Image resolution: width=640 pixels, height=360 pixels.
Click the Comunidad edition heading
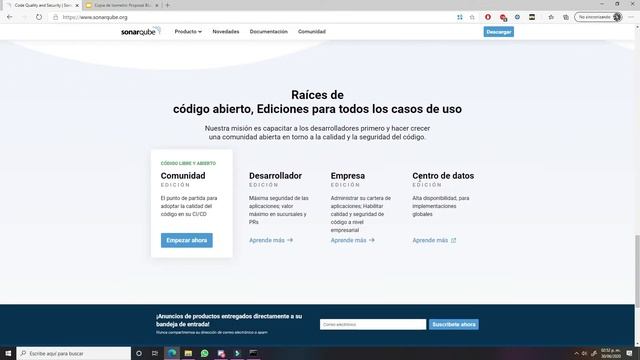click(x=183, y=176)
